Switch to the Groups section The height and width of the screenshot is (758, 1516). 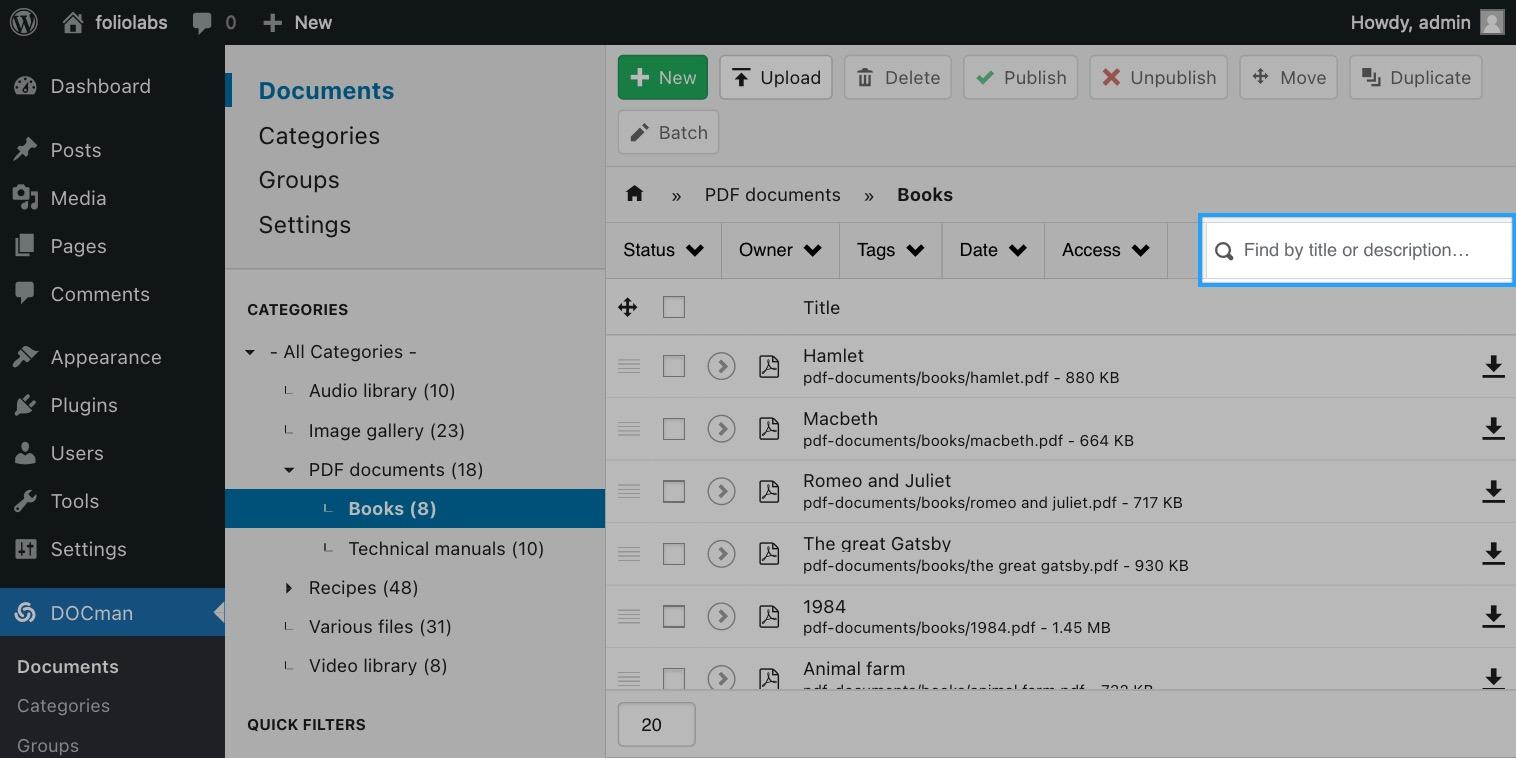299,180
